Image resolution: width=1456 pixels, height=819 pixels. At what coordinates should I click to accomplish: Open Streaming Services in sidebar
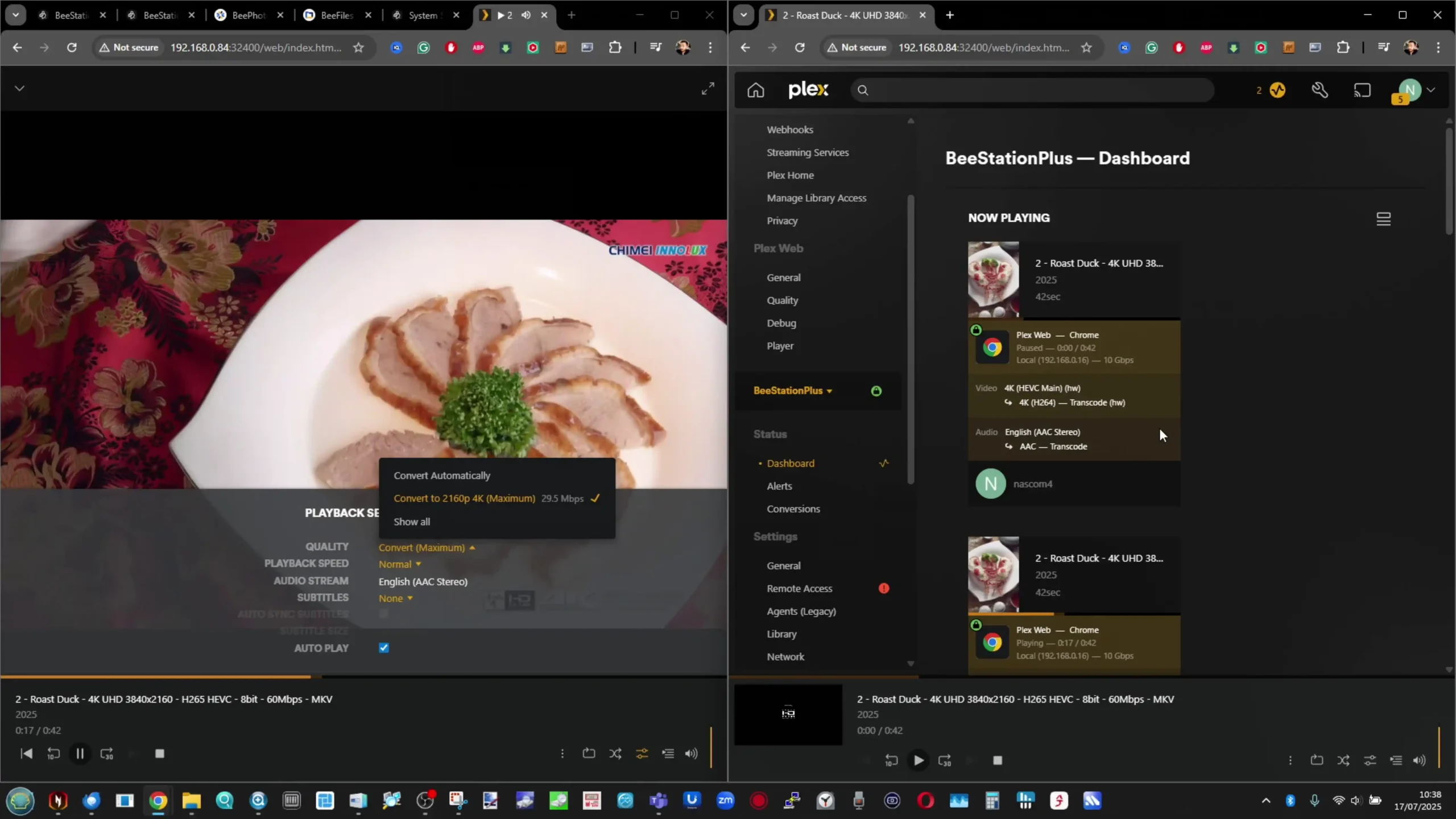coord(808,152)
